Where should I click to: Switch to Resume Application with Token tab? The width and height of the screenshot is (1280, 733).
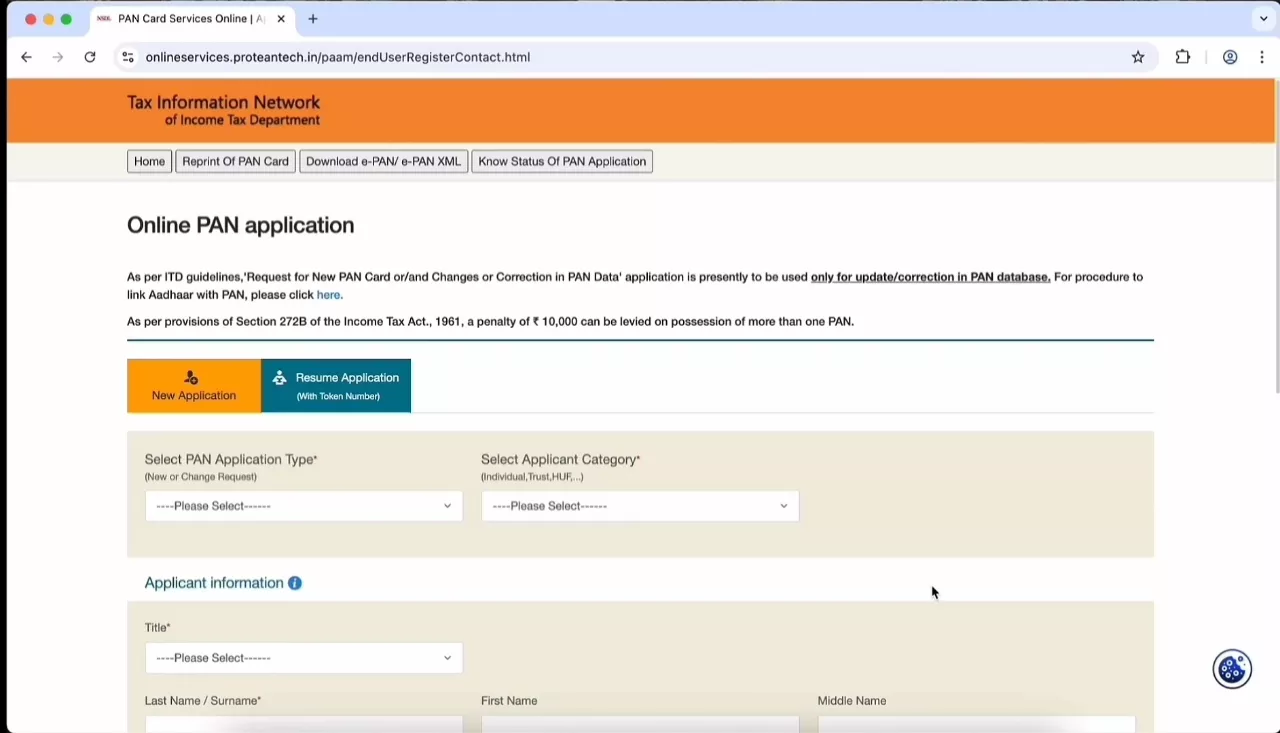click(336, 386)
